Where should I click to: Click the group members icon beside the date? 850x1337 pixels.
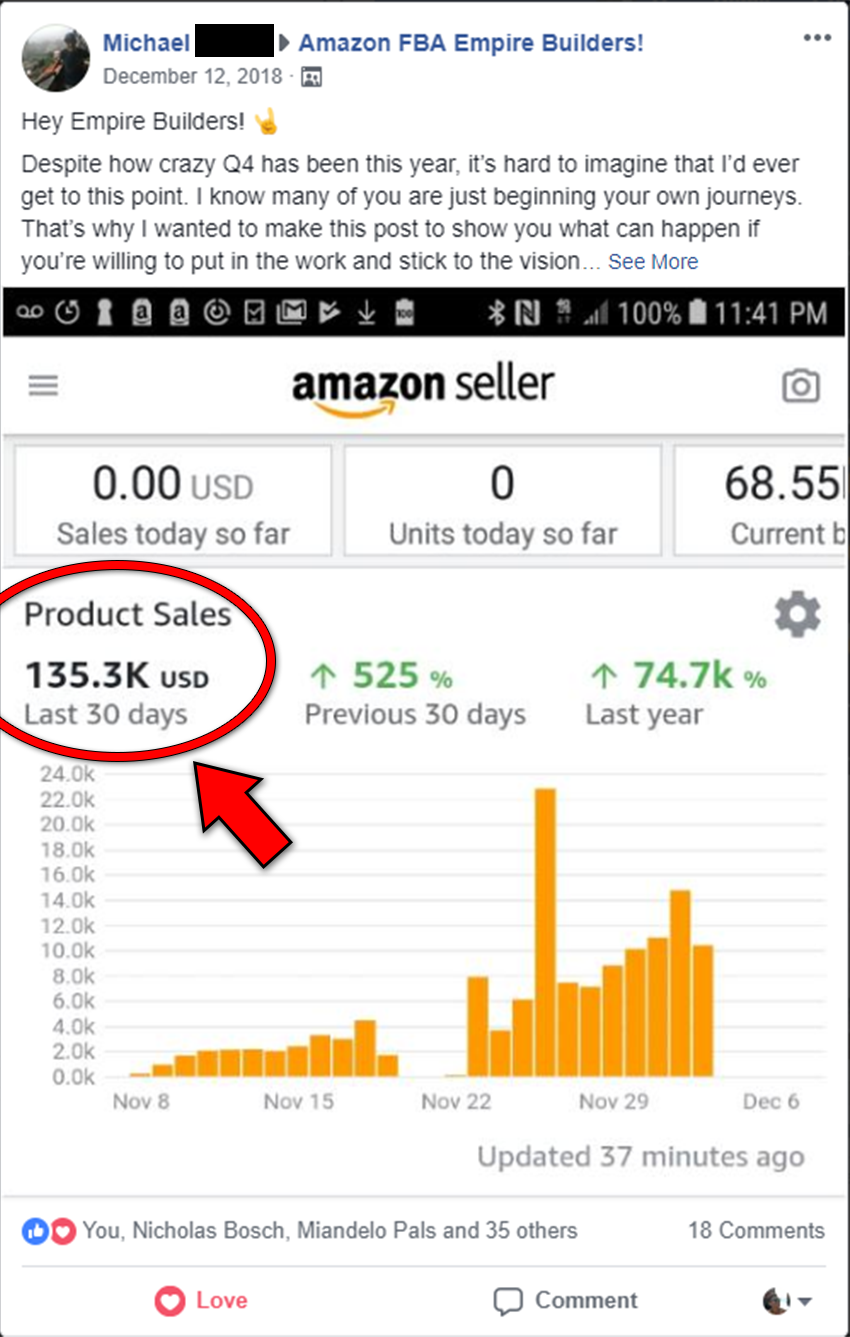[311, 77]
